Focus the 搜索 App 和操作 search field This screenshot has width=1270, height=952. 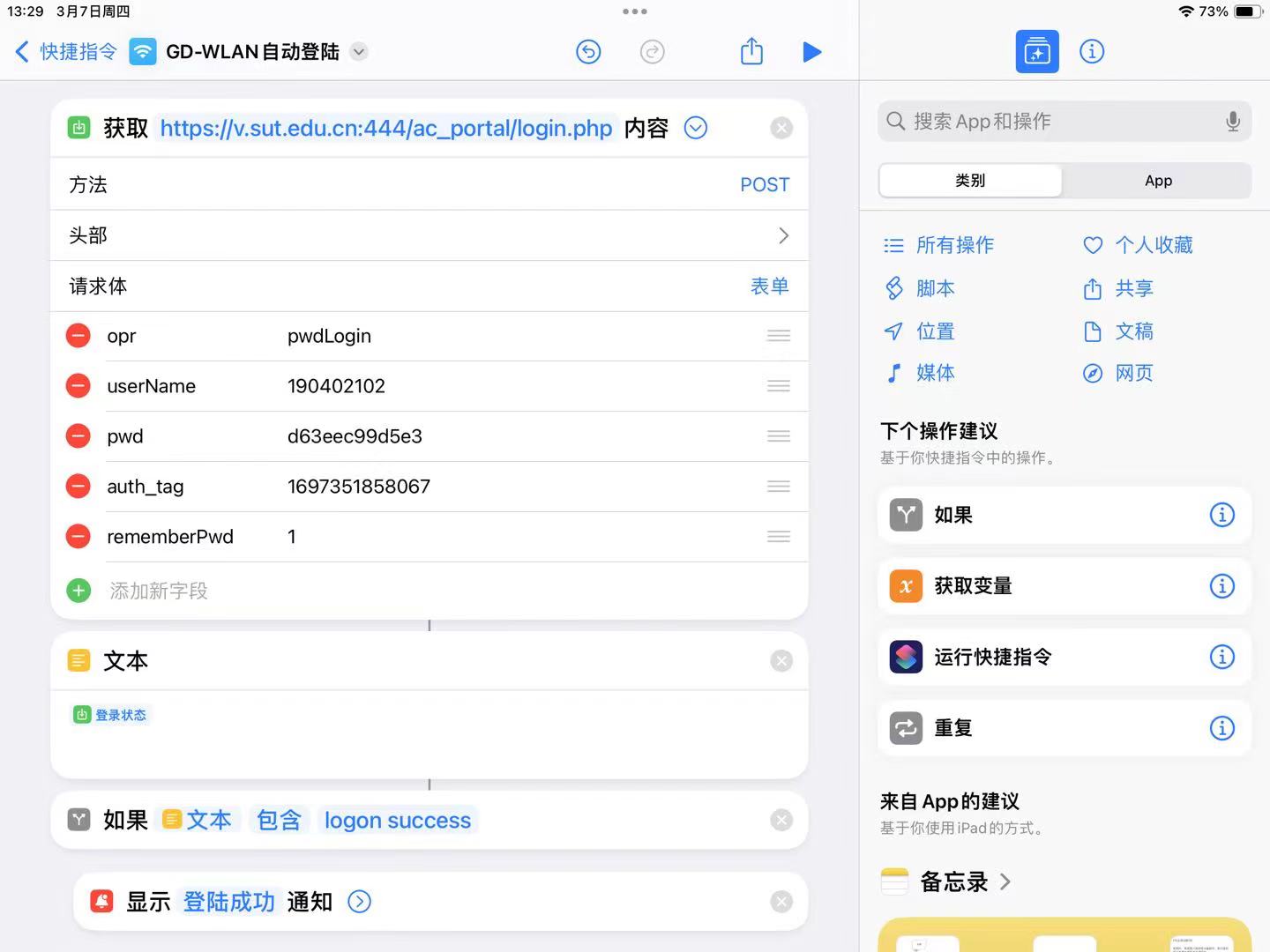[x=1065, y=121]
